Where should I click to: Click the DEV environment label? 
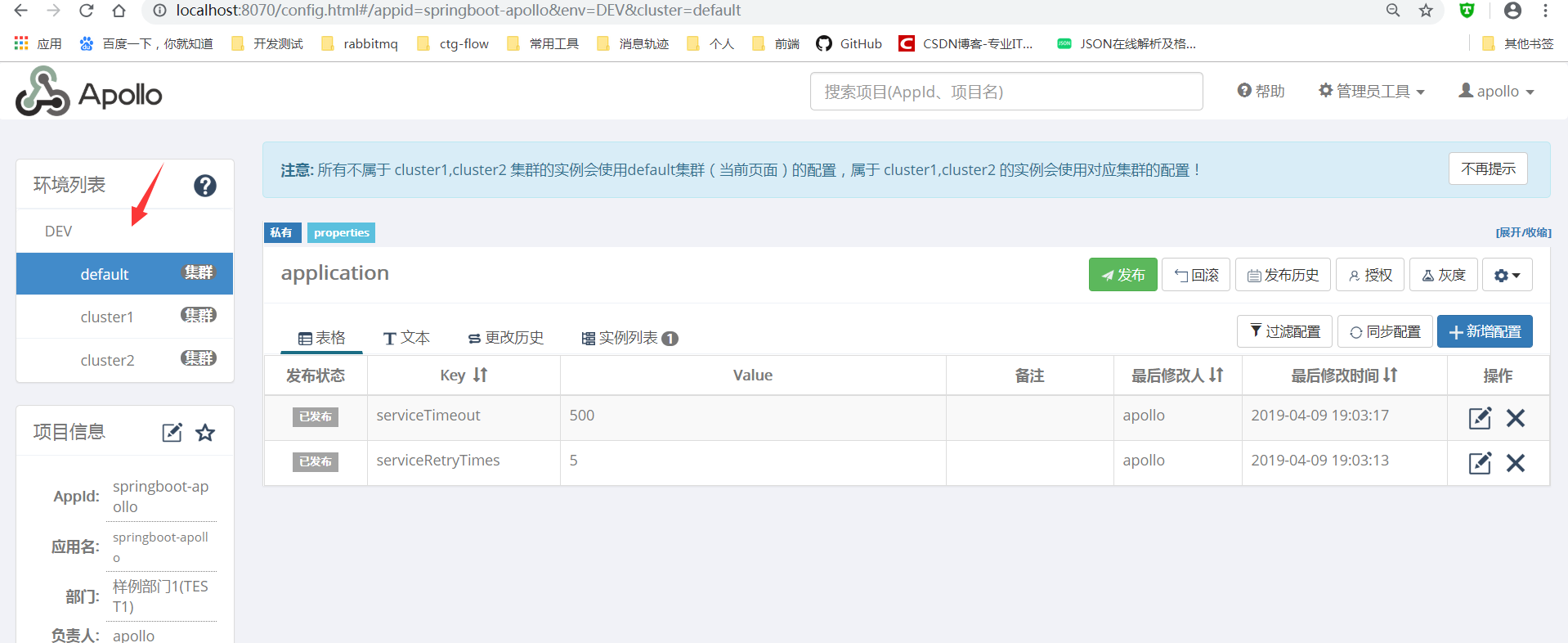click(58, 232)
